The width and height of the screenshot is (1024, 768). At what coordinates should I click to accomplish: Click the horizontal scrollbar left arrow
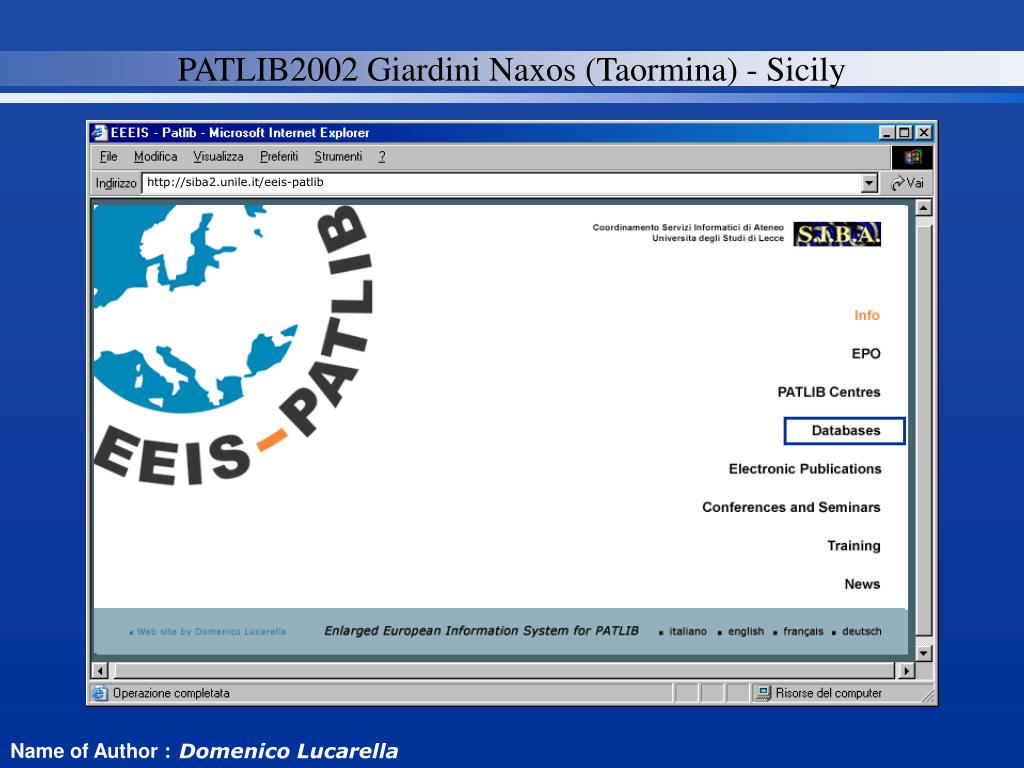point(100,671)
